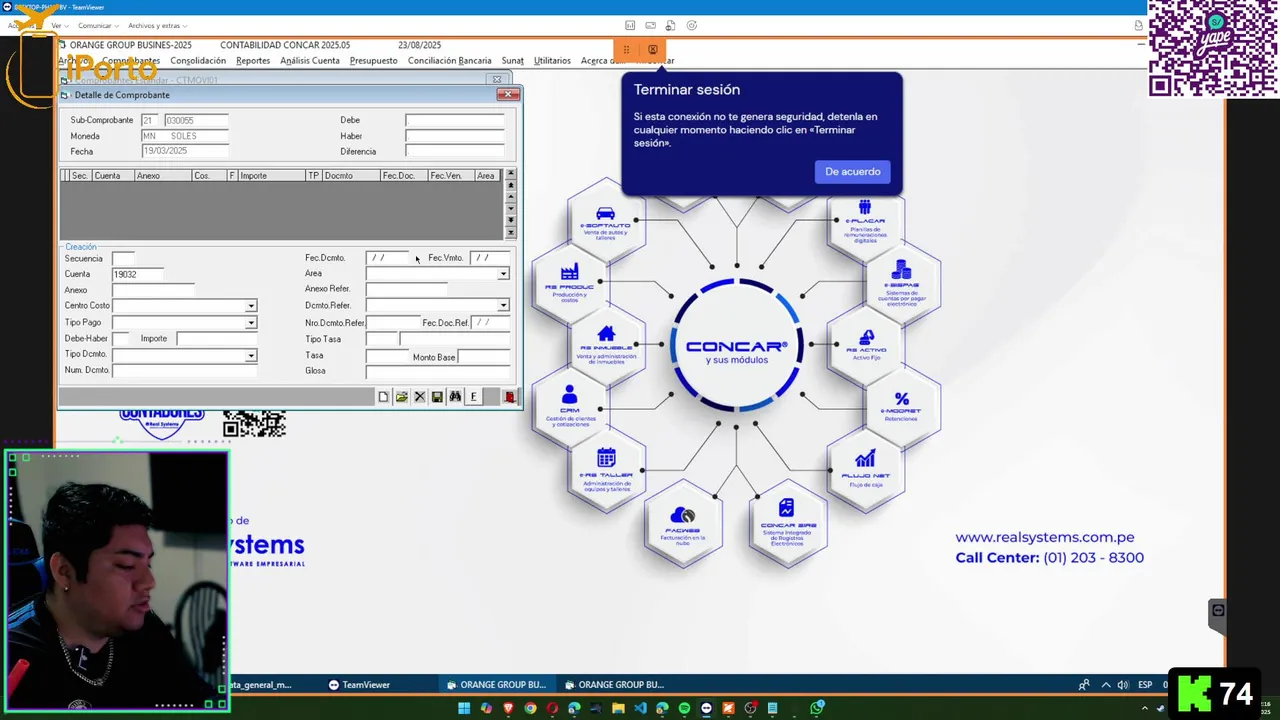Expand the Centro Costo dropdown
This screenshot has height=720, width=1280.
(x=251, y=306)
